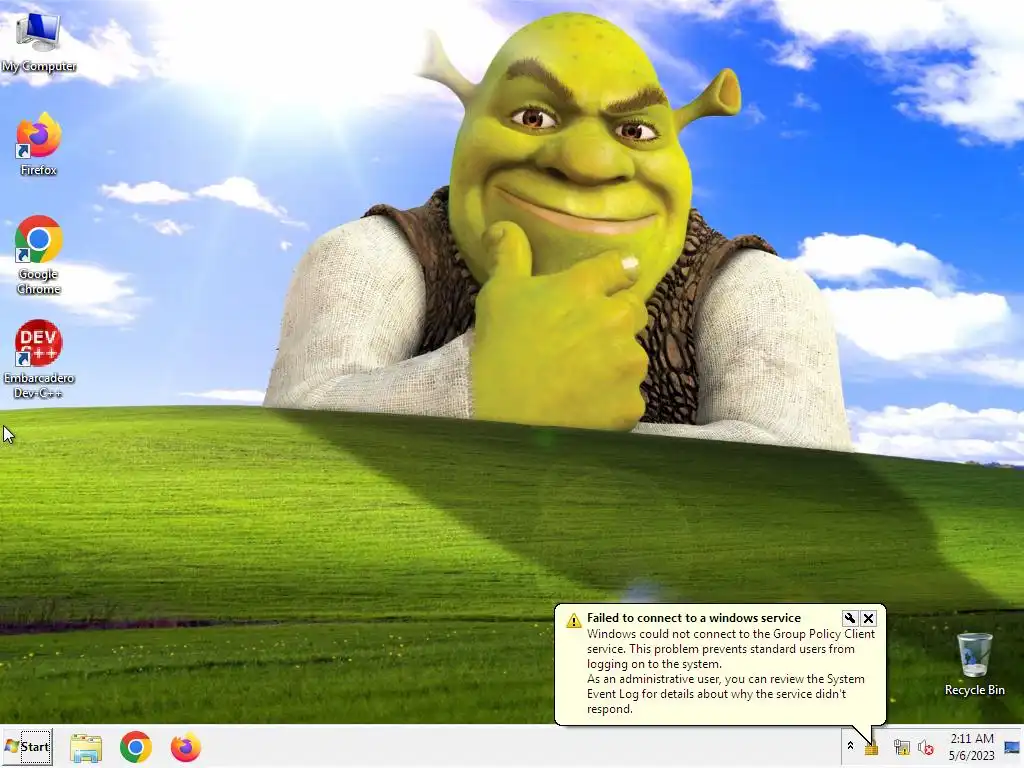Open notification settings via wrench icon
The height and width of the screenshot is (768, 1024).
point(850,618)
